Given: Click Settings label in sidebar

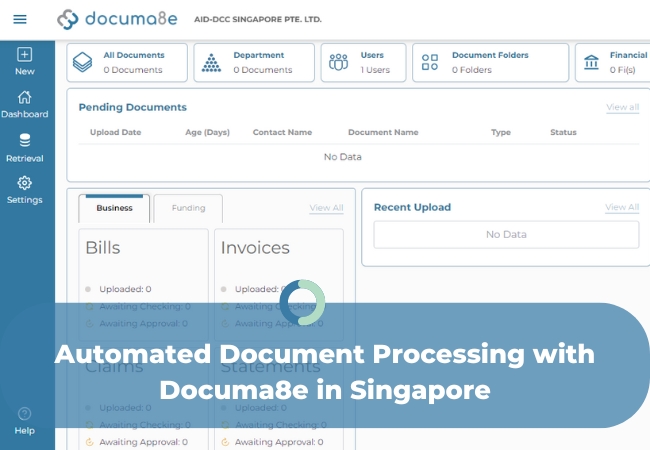Looking at the screenshot, I should point(24,200).
